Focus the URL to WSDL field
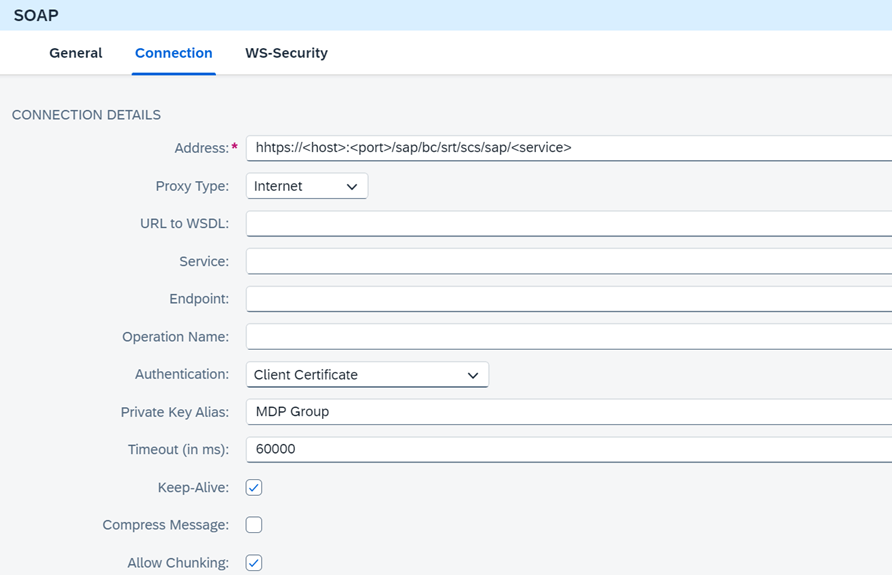The height and width of the screenshot is (575, 892). [568, 224]
